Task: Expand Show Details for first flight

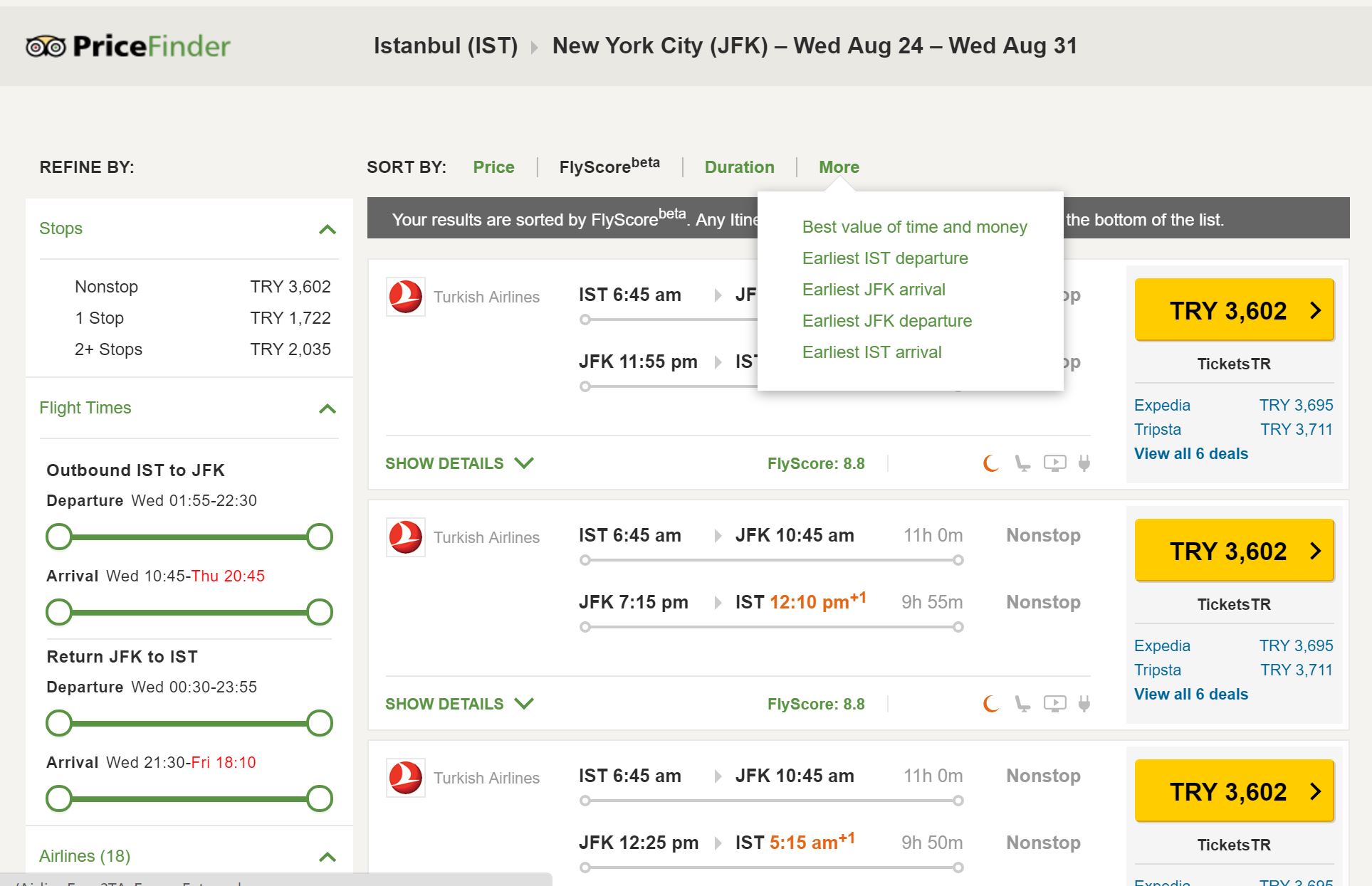Action: [459, 463]
